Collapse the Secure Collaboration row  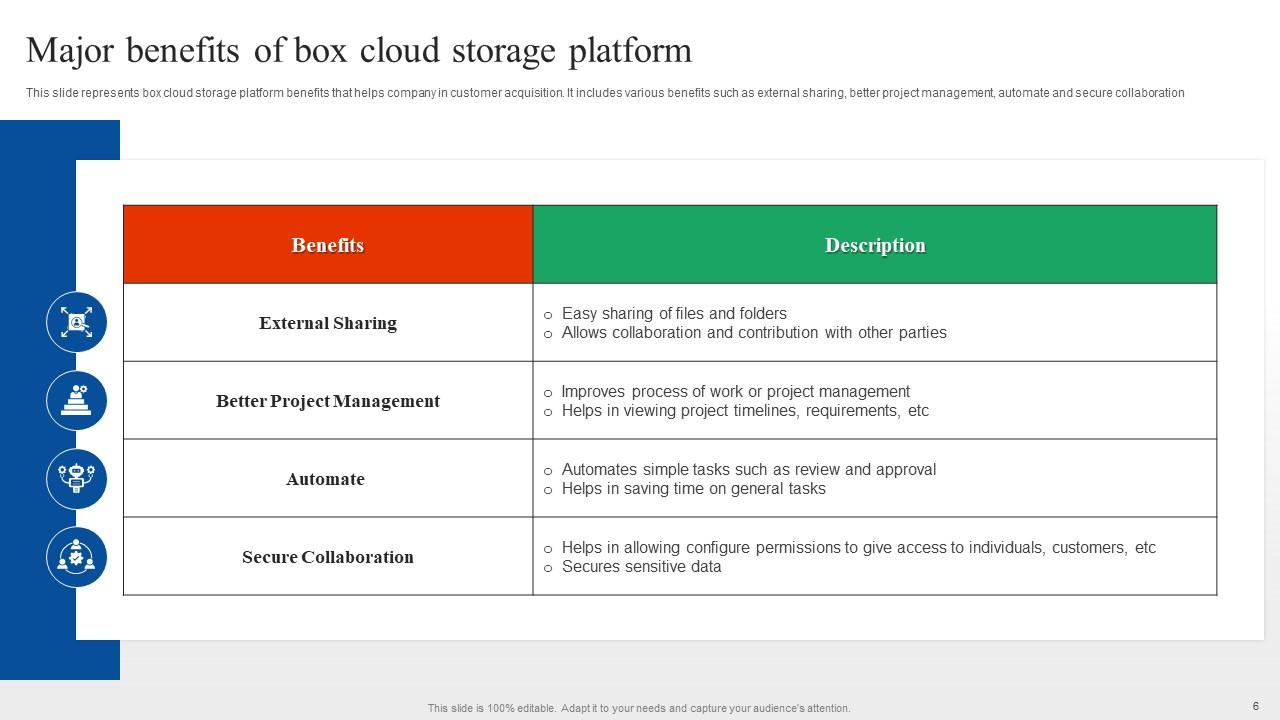328,557
